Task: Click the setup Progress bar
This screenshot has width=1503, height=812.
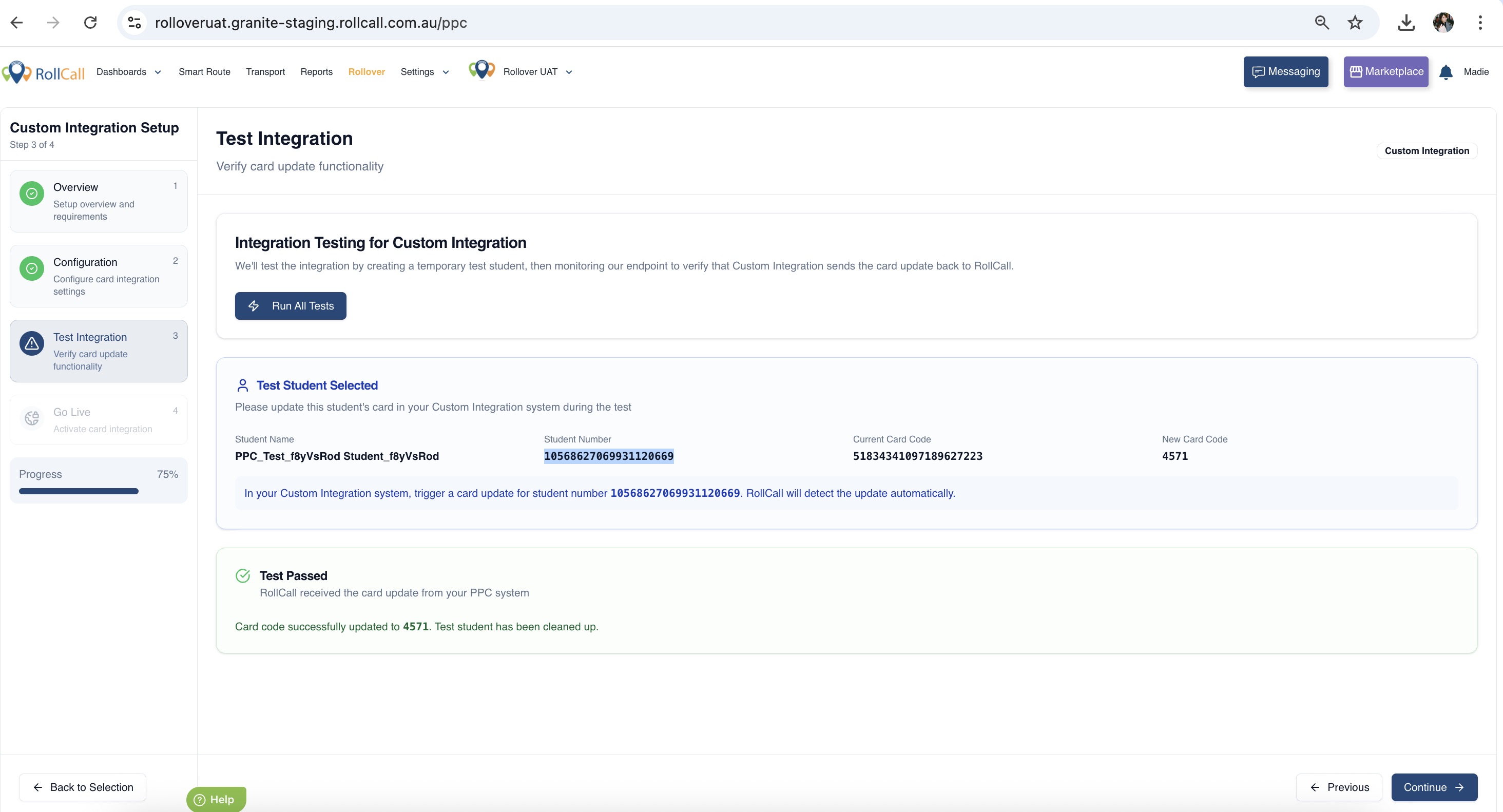Action: pyautogui.click(x=79, y=491)
